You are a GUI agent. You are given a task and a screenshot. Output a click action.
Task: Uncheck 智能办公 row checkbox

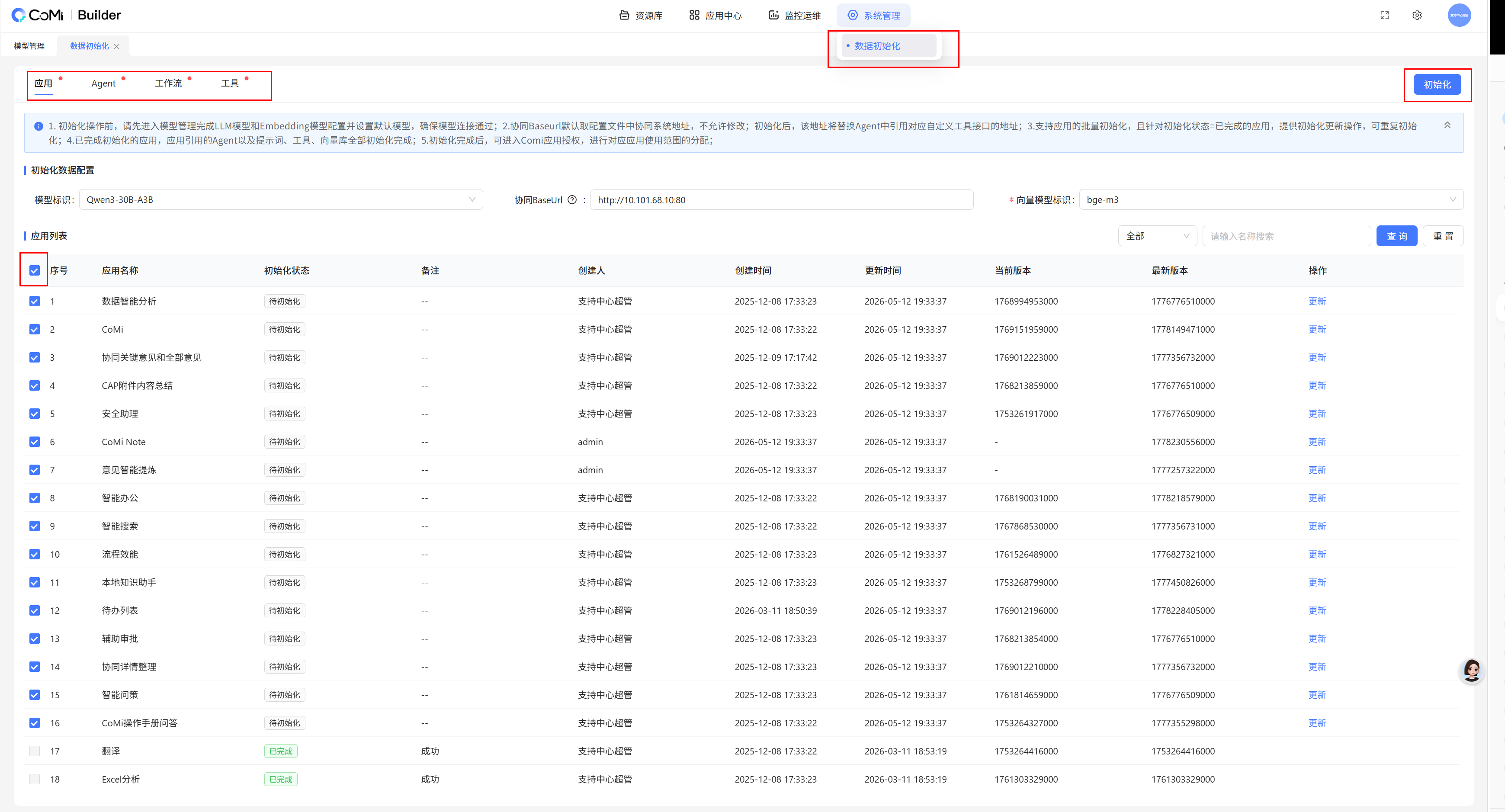pyautogui.click(x=35, y=498)
